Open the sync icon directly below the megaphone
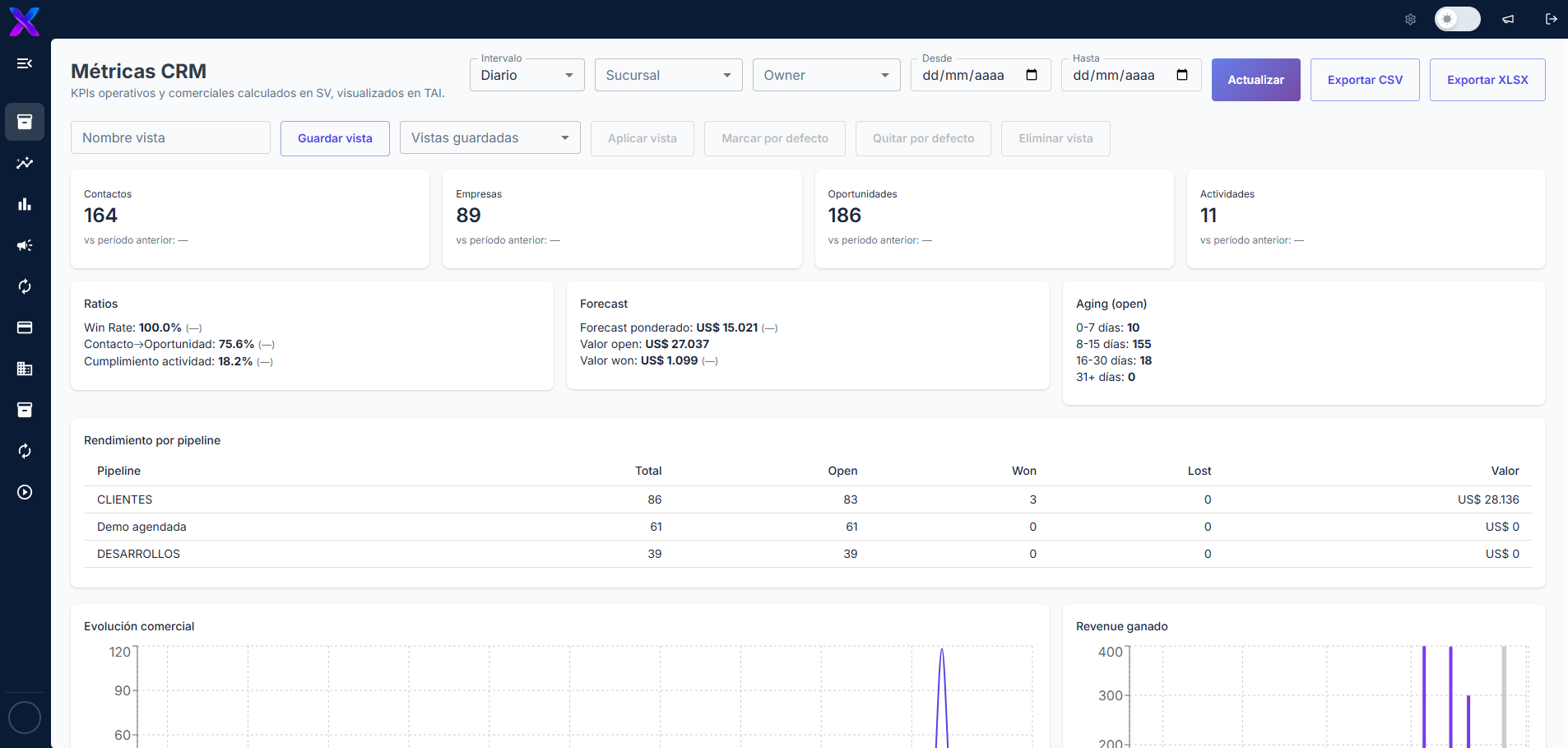 click(25, 286)
